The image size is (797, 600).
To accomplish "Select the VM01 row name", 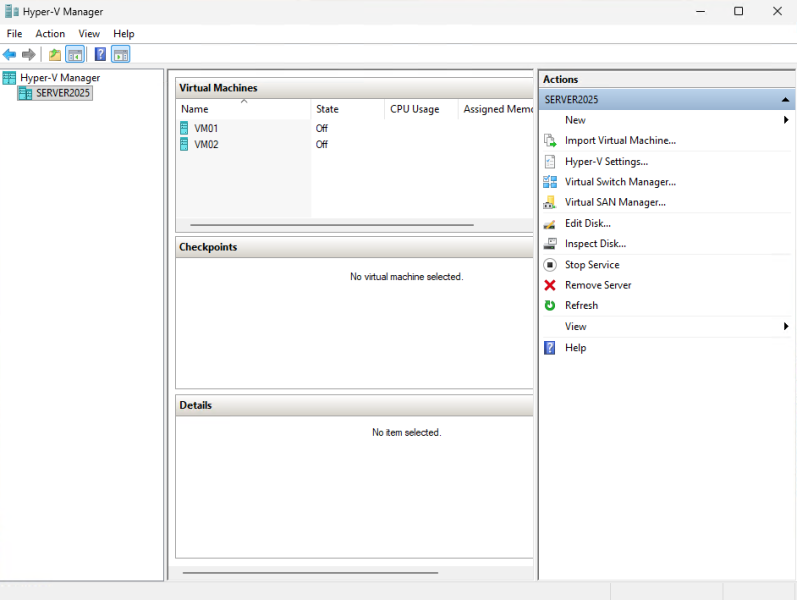I will (206, 128).
